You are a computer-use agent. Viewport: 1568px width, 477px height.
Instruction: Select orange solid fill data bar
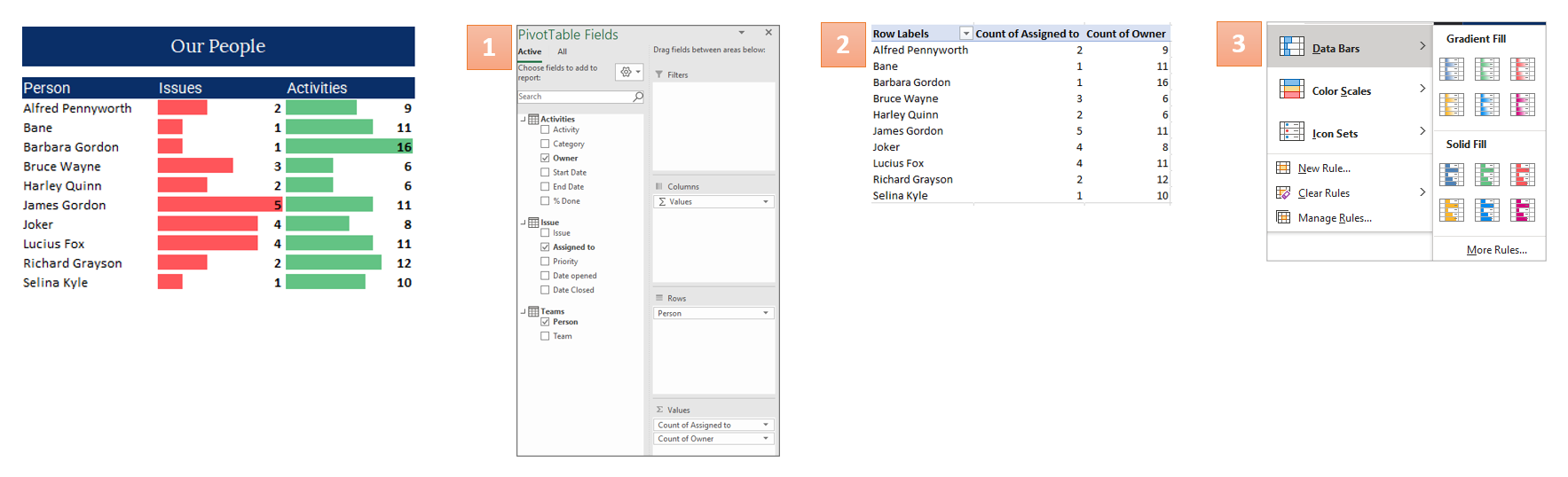1452,210
